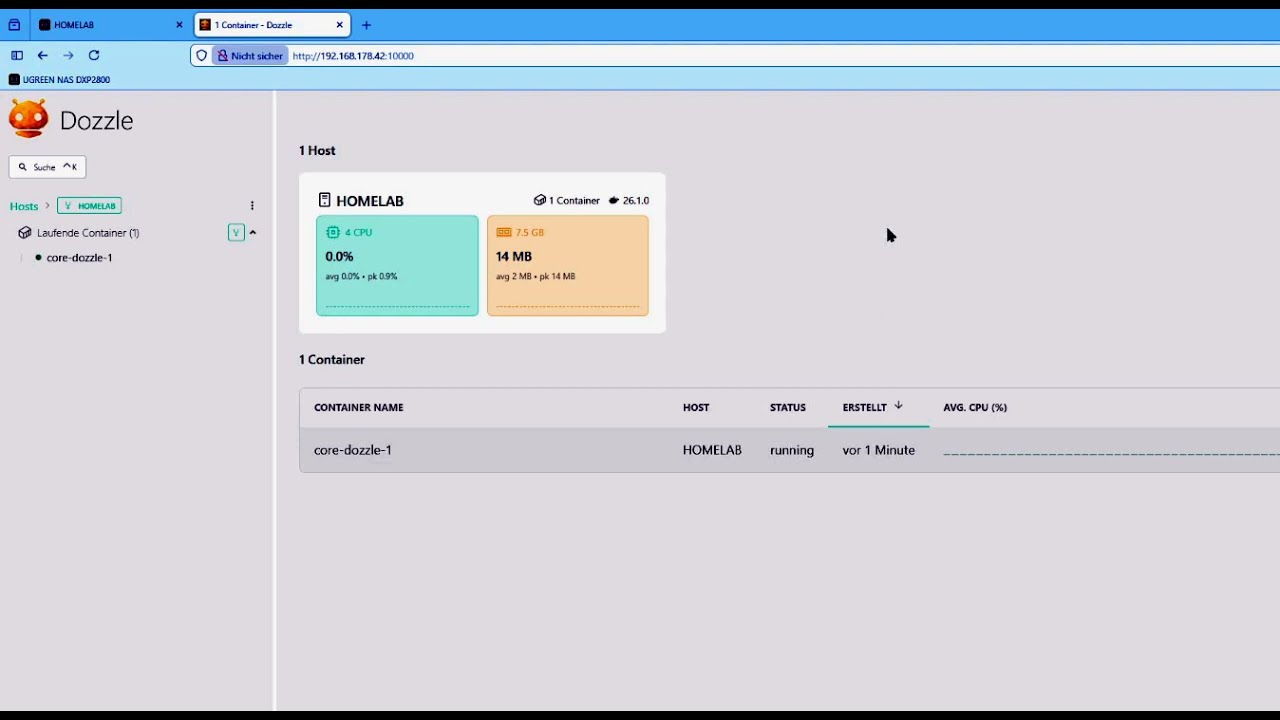Click the Docker version icon showing 26.1.0
Screen dimensions: 1280x720
point(614,201)
